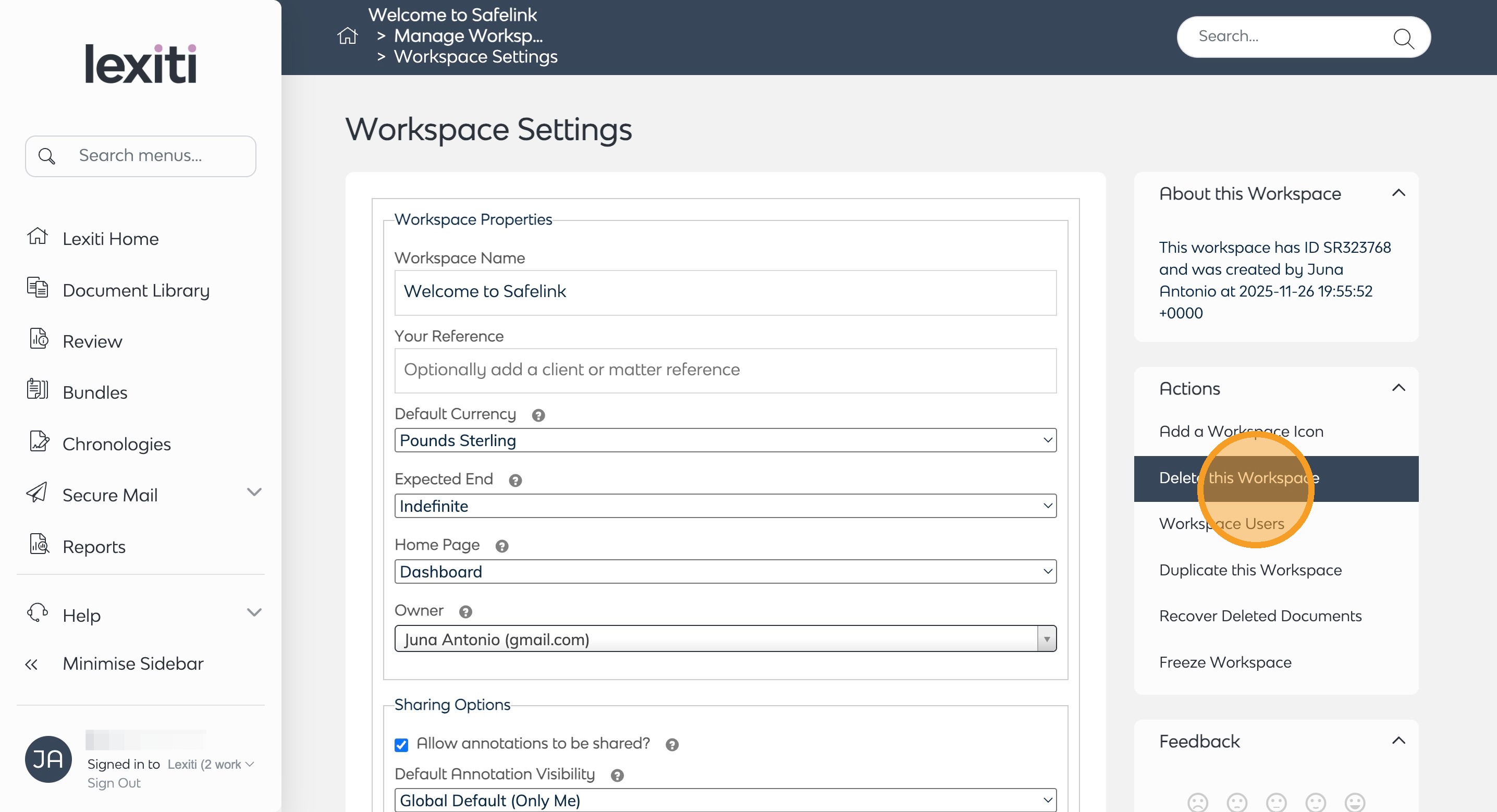Open Review from the sidebar menu
The height and width of the screenshot is (812, 1497).
pyautogui.click(x=92, y=342)
